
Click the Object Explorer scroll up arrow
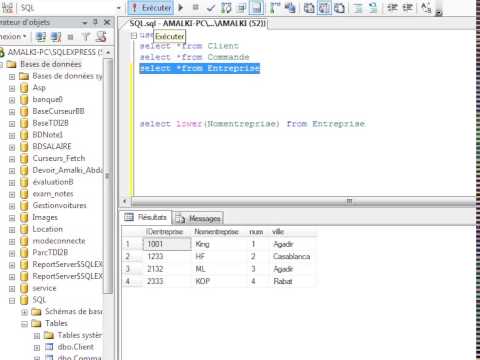(x=108, y=53)
